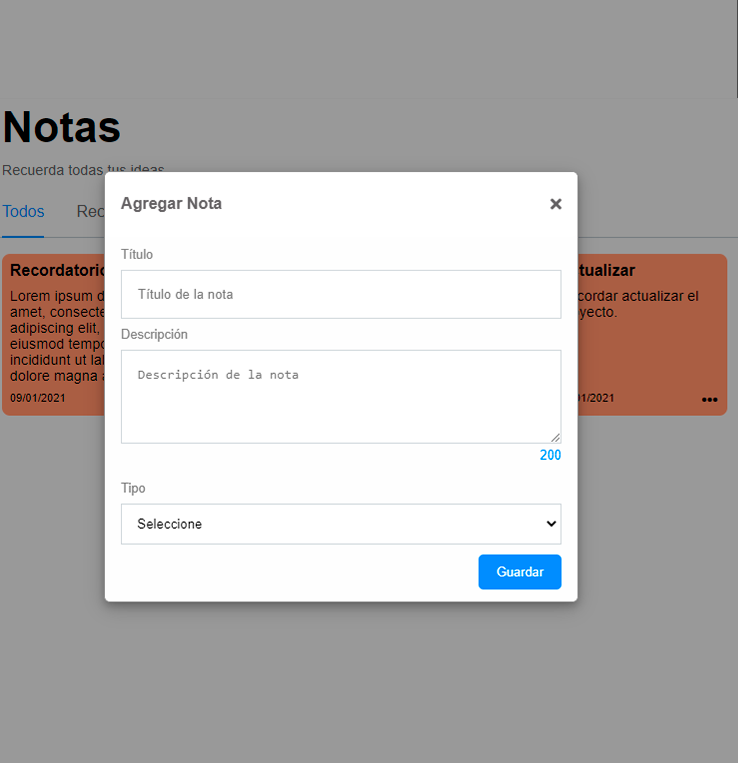Close the Agregar Nota dialog
The width and height of the screenshot is (738, 763).
coord(556,204)
